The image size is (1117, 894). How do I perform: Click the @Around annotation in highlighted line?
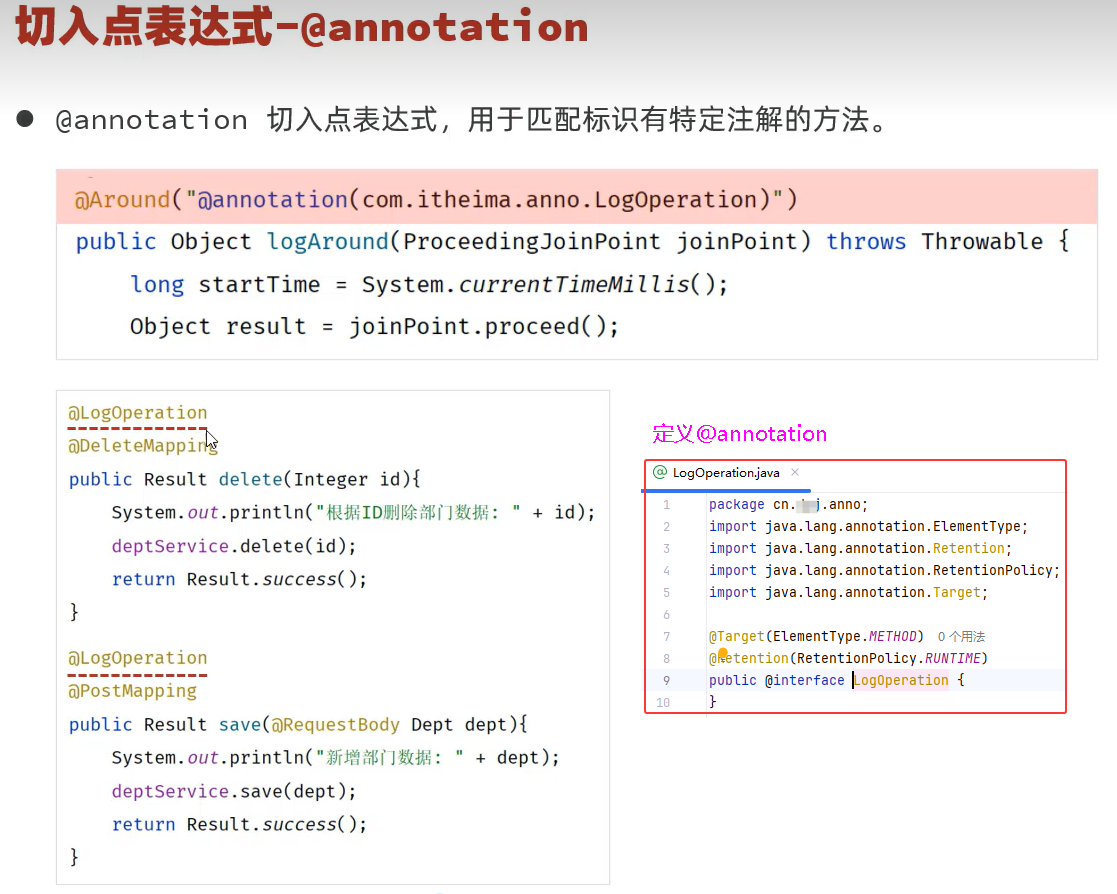pos(122,199)
